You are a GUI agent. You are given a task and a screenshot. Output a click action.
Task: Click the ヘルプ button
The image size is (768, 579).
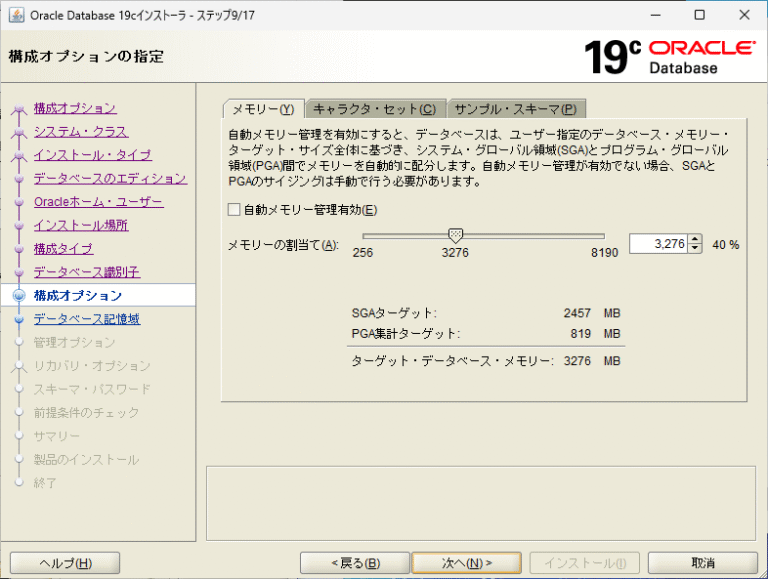point(65,563)
